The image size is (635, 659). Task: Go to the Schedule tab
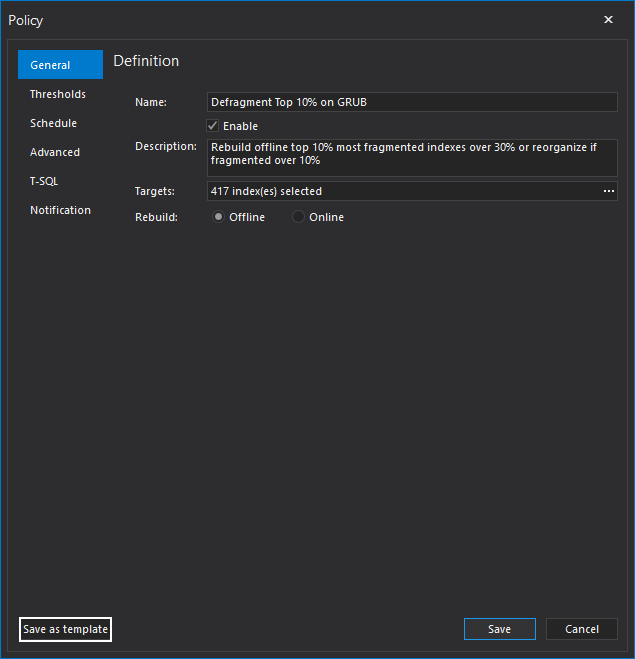53,123
